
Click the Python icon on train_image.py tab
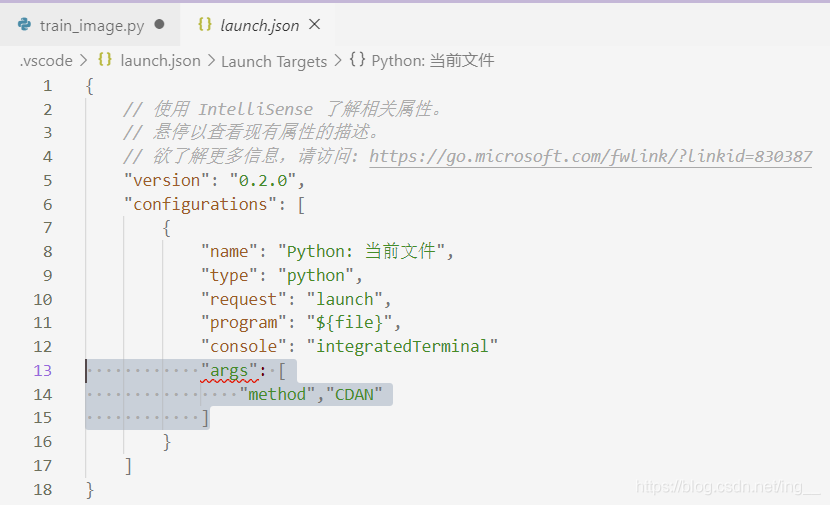(25, 25)
